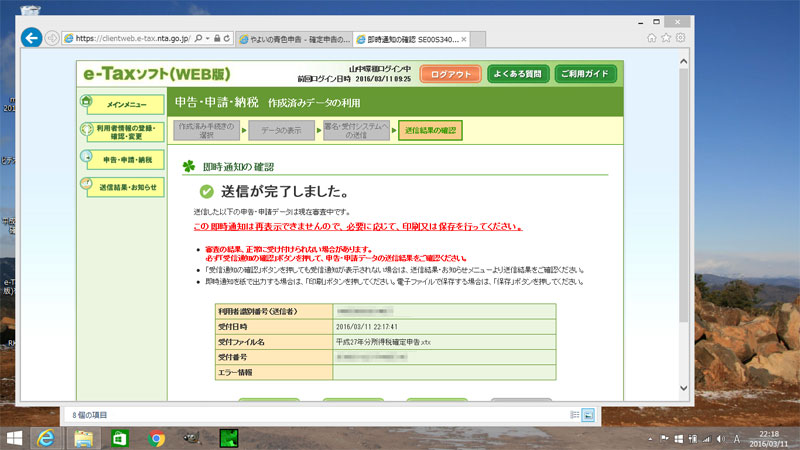
Task: Open Internet Explorer from the taskbar
Action: 45,437
